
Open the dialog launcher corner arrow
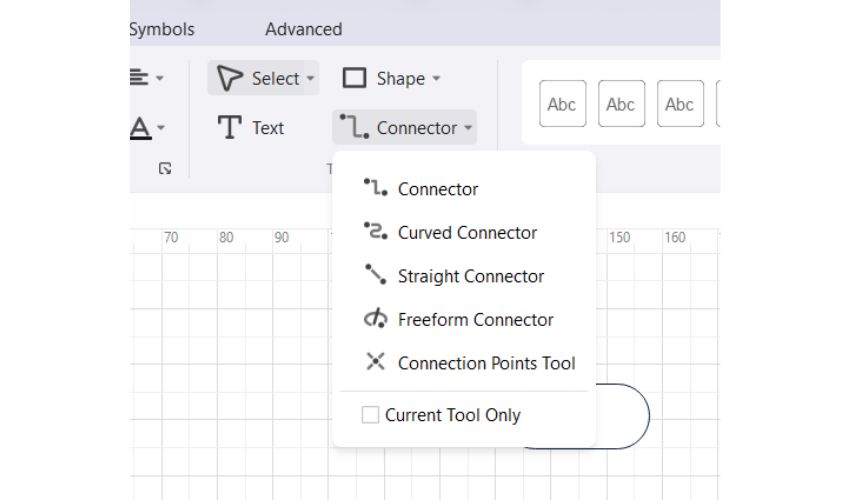coord(165,170)
